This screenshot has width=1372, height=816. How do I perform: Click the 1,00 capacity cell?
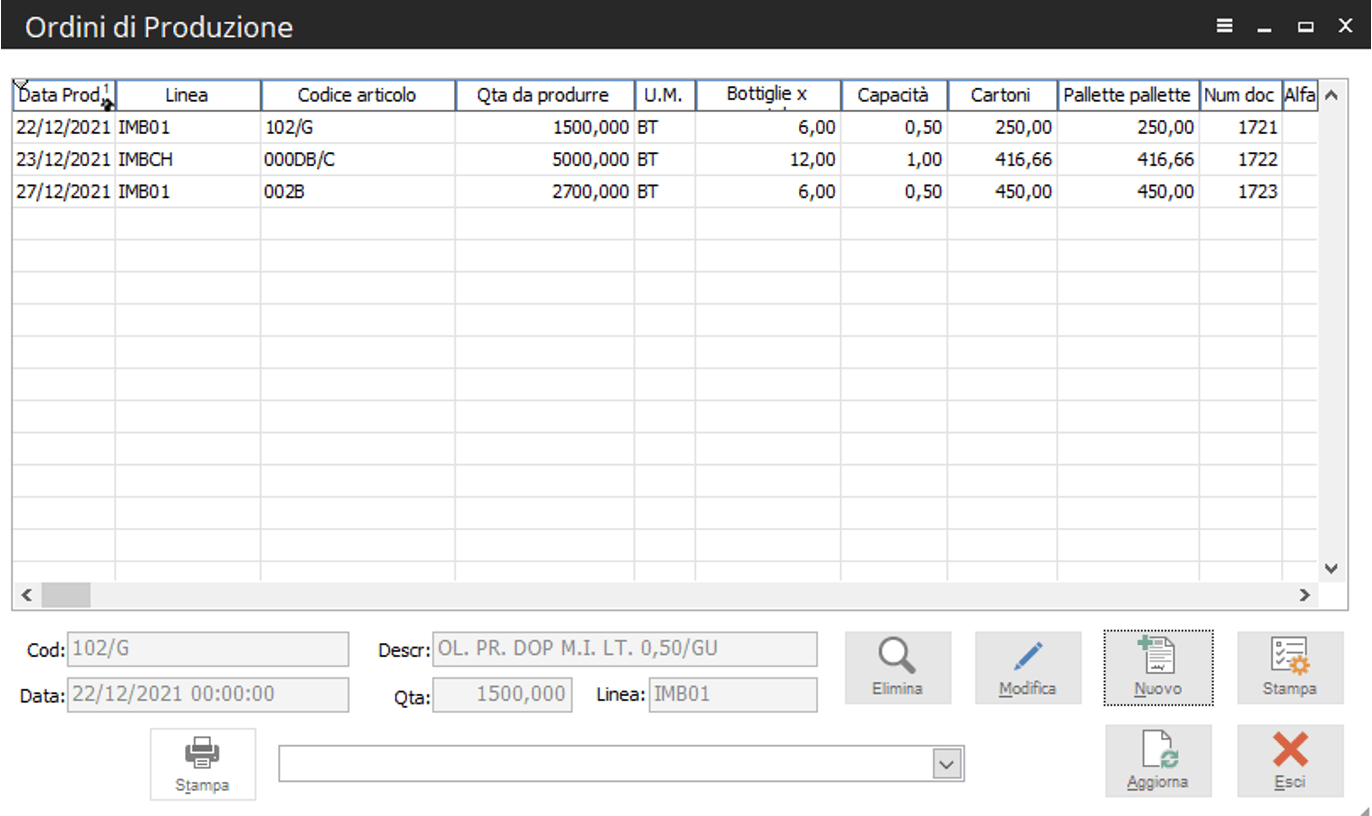pyautogui.click(x=894, y=160)
